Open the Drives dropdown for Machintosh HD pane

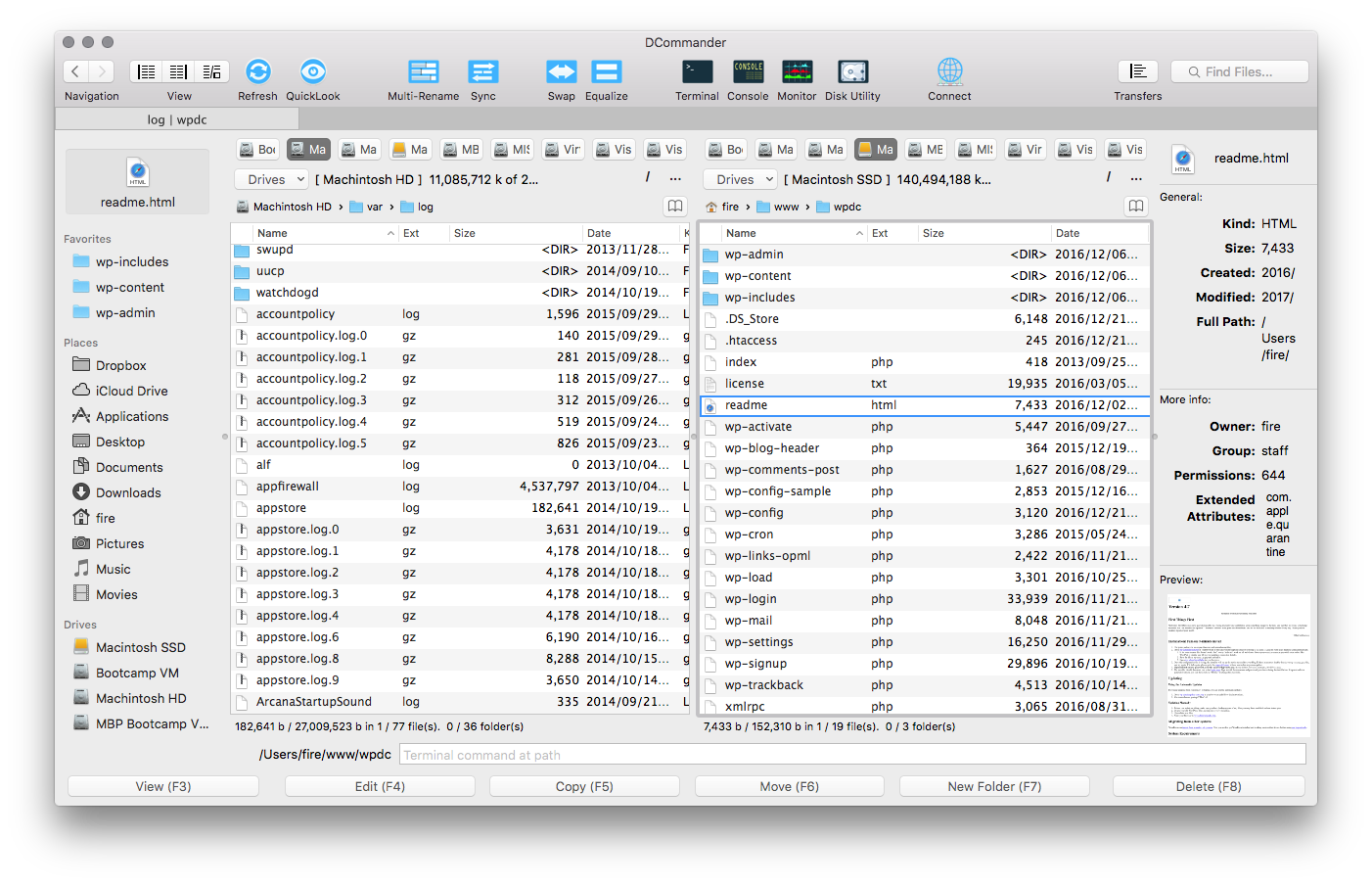click(272, 179)
